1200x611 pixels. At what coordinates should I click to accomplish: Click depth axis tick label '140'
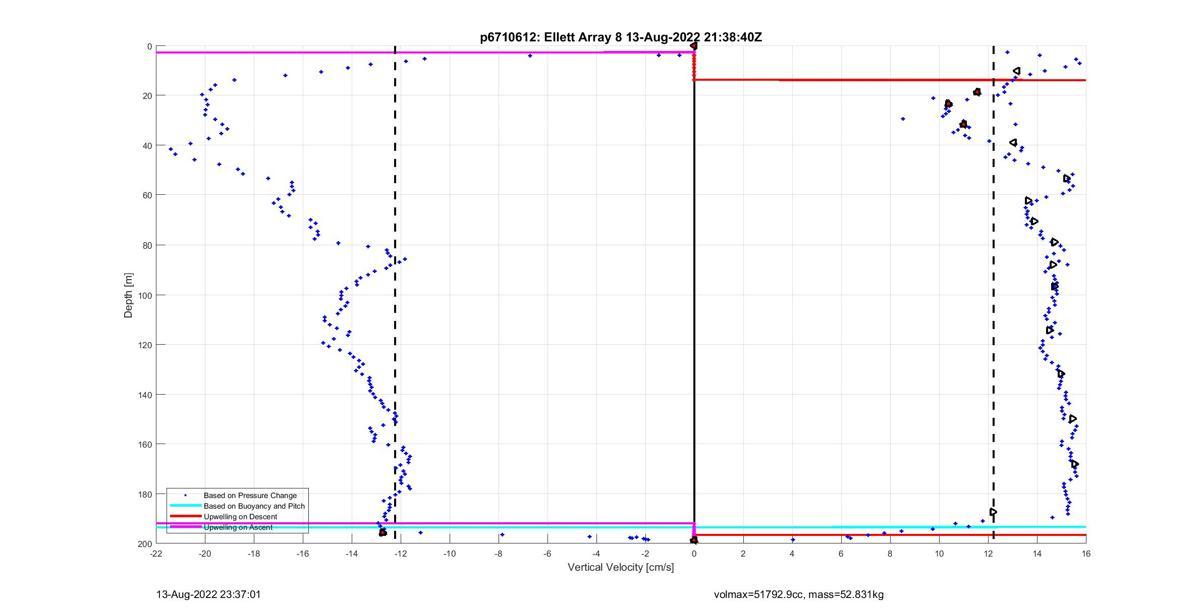click(144, 394)
